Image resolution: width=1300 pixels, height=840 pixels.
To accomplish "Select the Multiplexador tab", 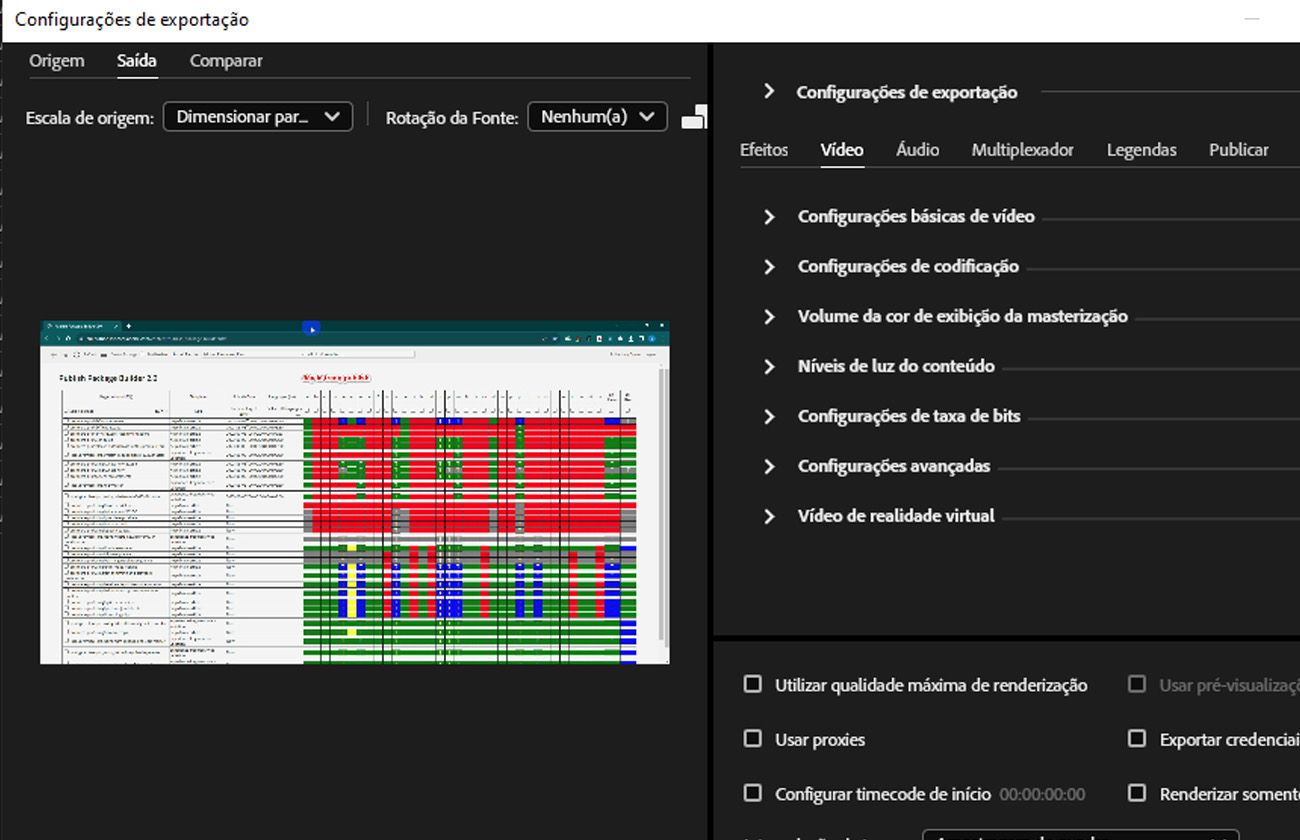I will [1023, 149].
